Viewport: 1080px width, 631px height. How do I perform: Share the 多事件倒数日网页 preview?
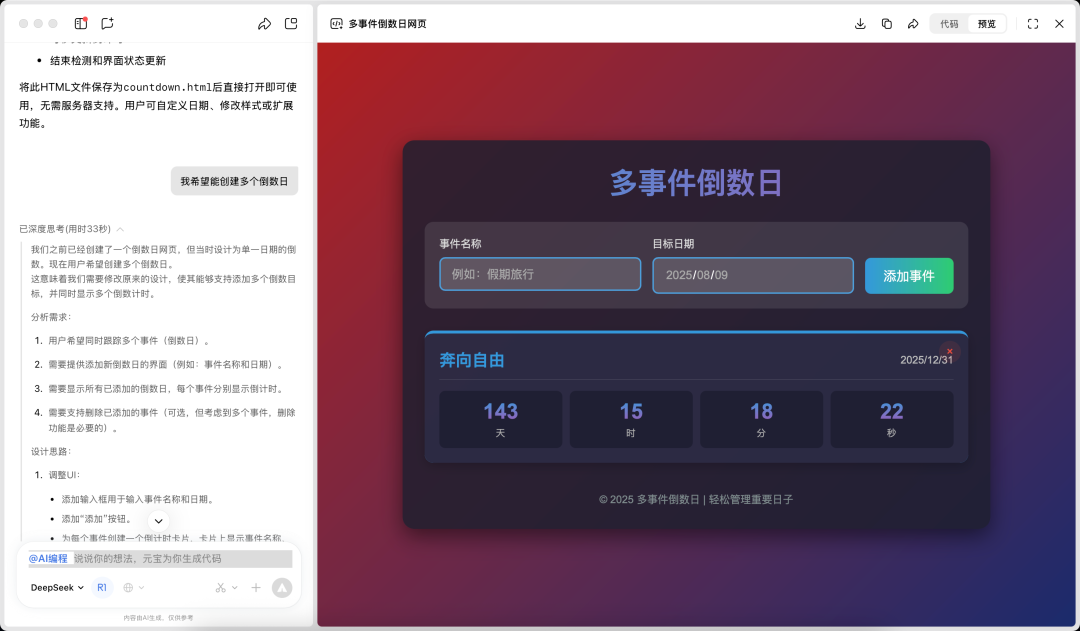[x=913, y=23]
